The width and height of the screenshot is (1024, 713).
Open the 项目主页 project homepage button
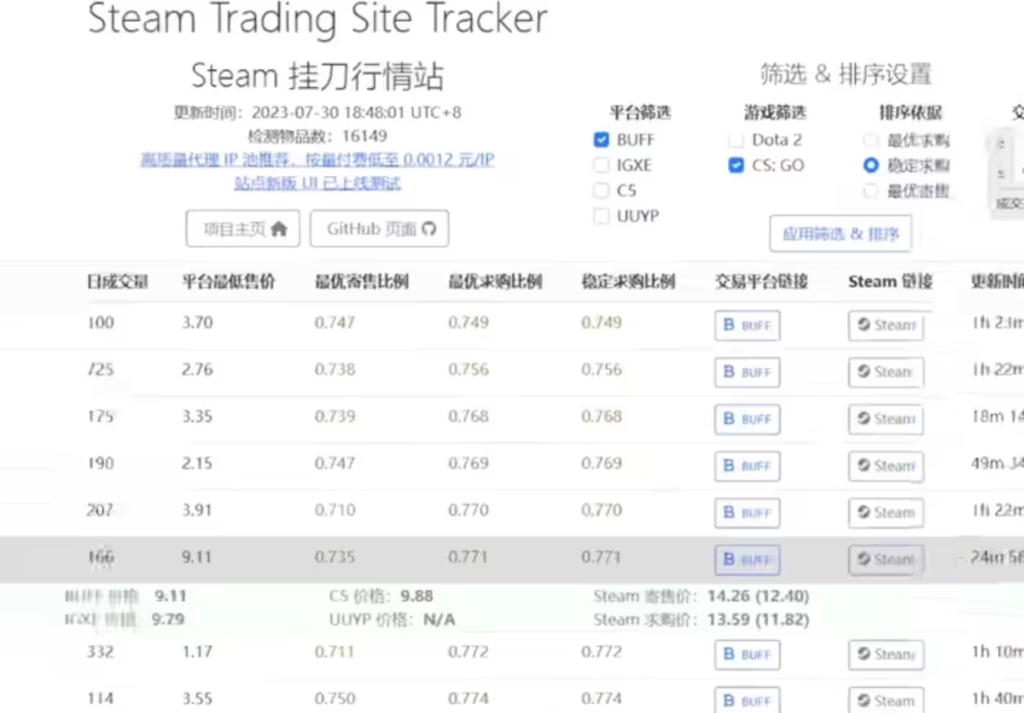pos(243,229)
